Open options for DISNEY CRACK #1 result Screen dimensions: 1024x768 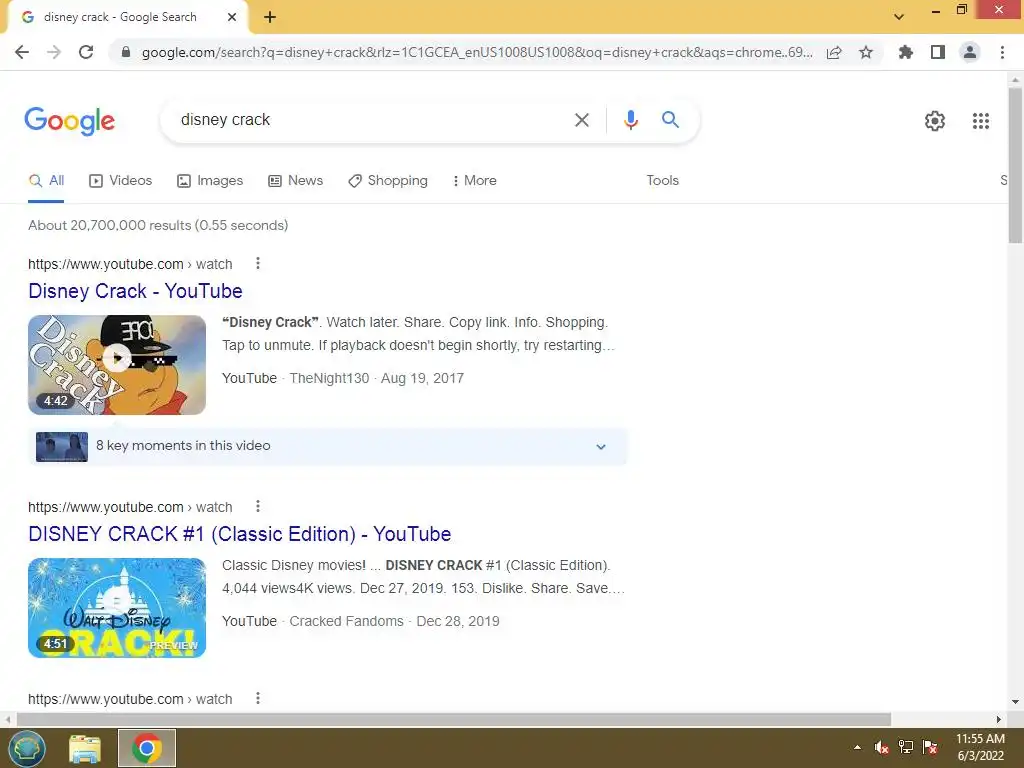pos(258,506)
